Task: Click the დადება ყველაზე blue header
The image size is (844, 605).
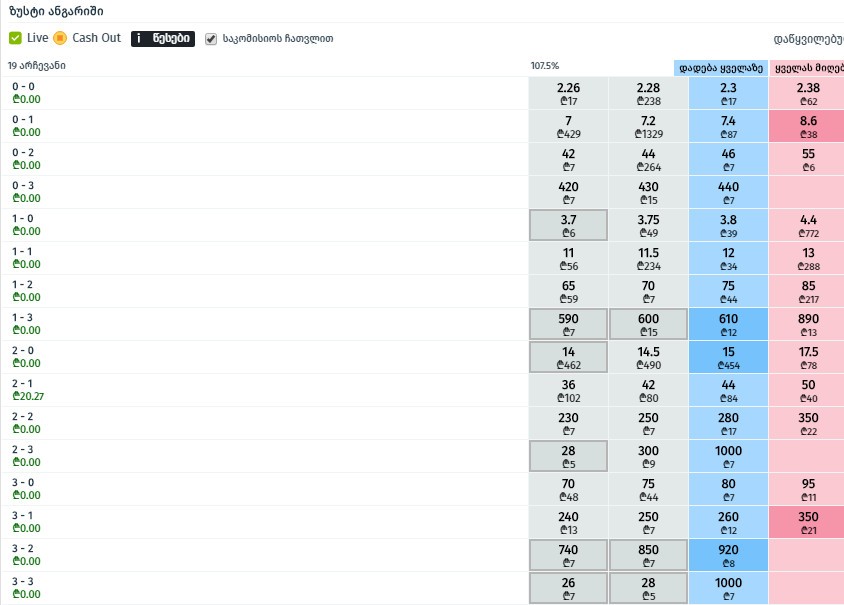Action: [x=721, y=68]
